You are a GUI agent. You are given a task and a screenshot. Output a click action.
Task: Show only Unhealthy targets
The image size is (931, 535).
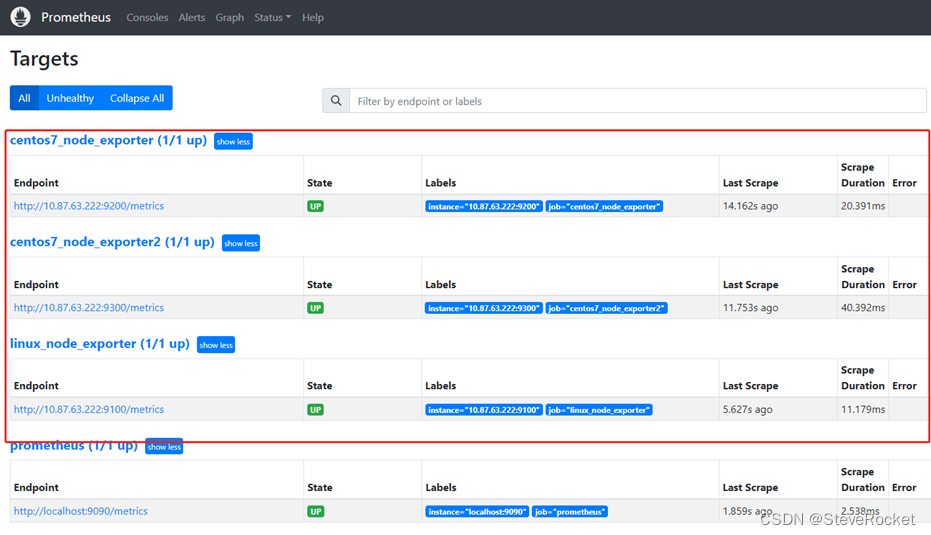pyautogui.click(x=70, y=98)
